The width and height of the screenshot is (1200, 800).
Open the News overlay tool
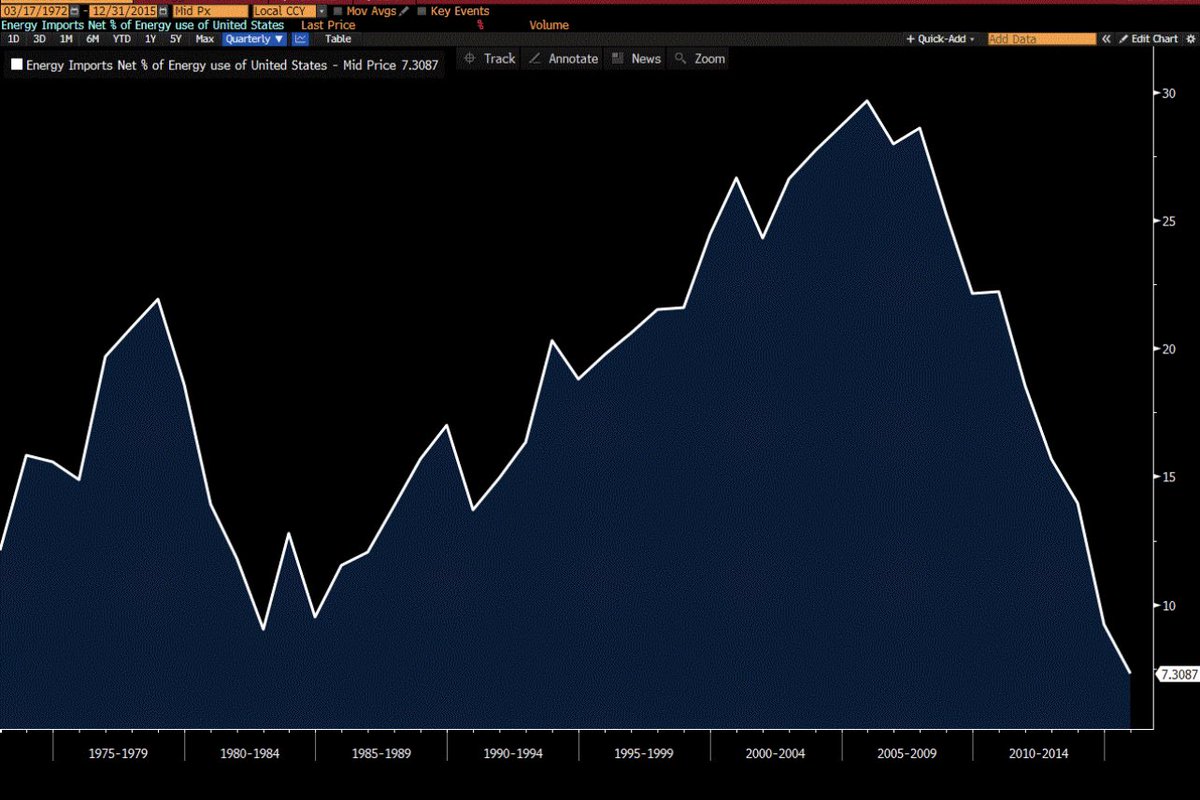(x=636, y=59)
